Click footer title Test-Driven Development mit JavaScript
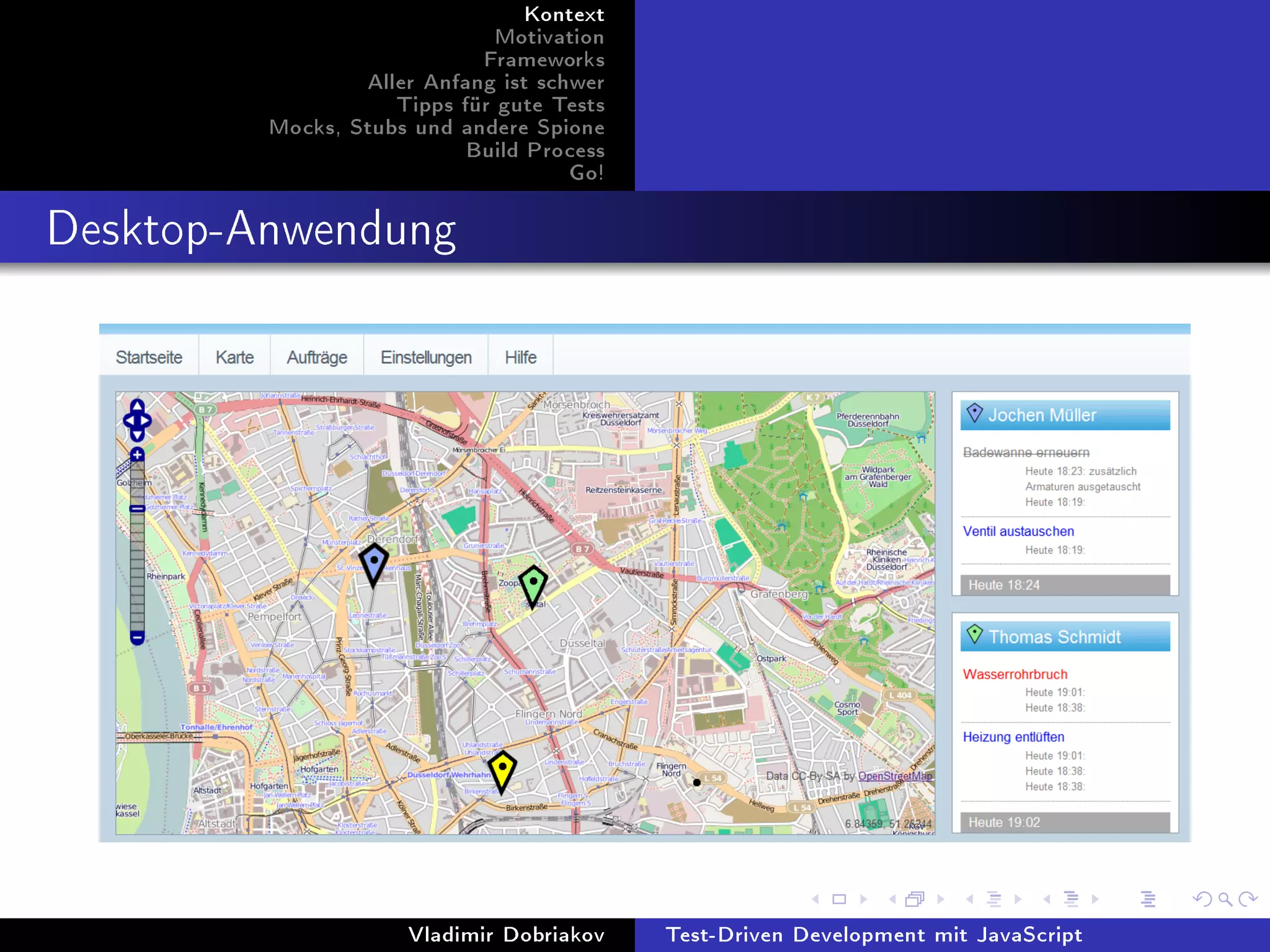This screenshot has width=1270, height=952. [x=874, y=935]
